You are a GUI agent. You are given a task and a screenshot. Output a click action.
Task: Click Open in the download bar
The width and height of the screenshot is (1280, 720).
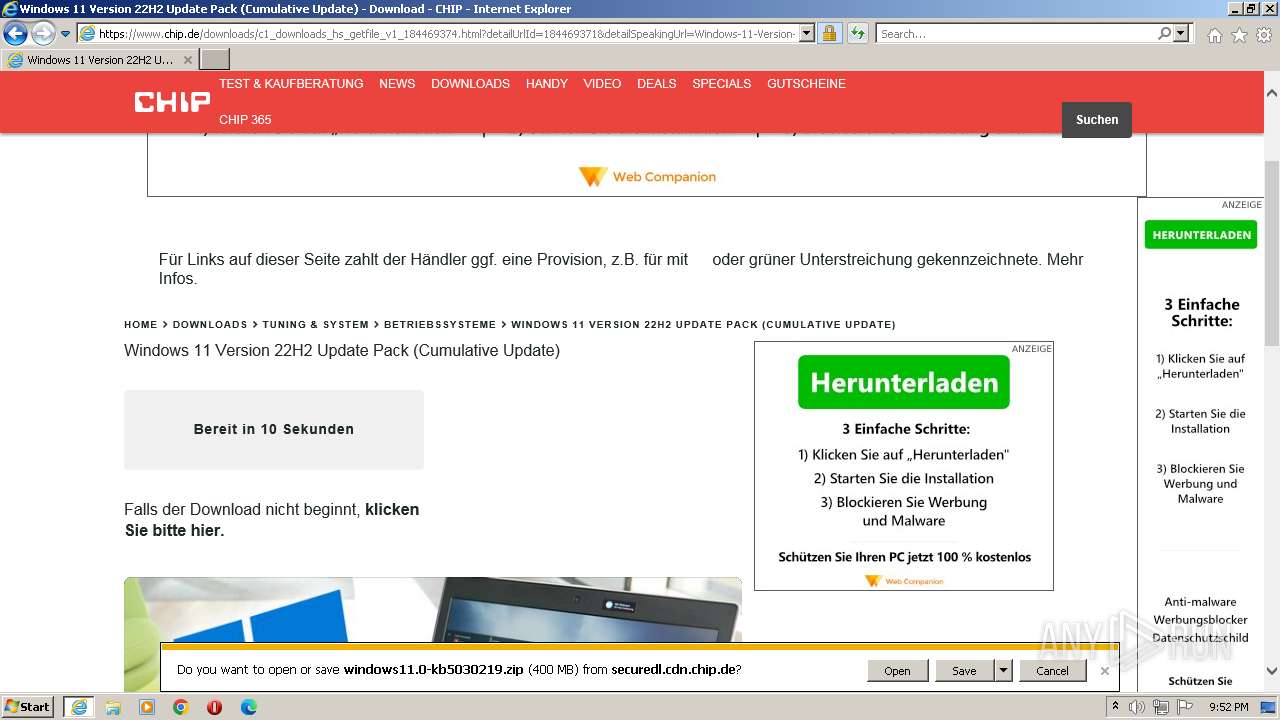(x=897, y=671)
